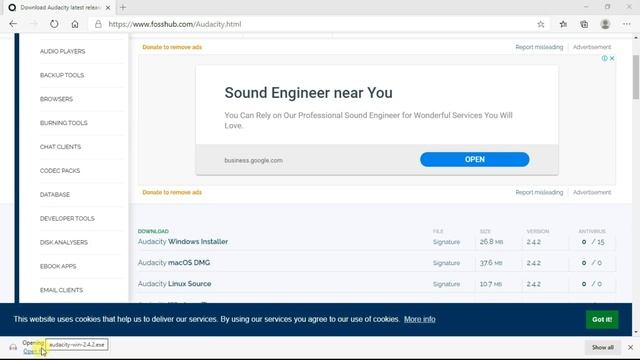Open the Developer Tools category

click(67, 218)
